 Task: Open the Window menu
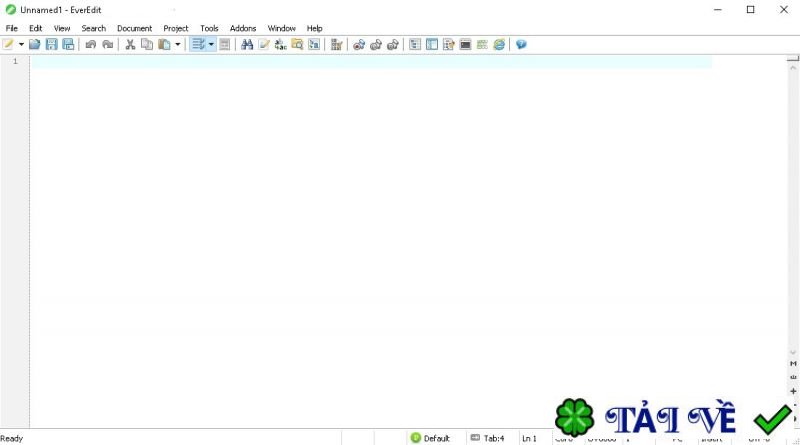tap(282, 28)
